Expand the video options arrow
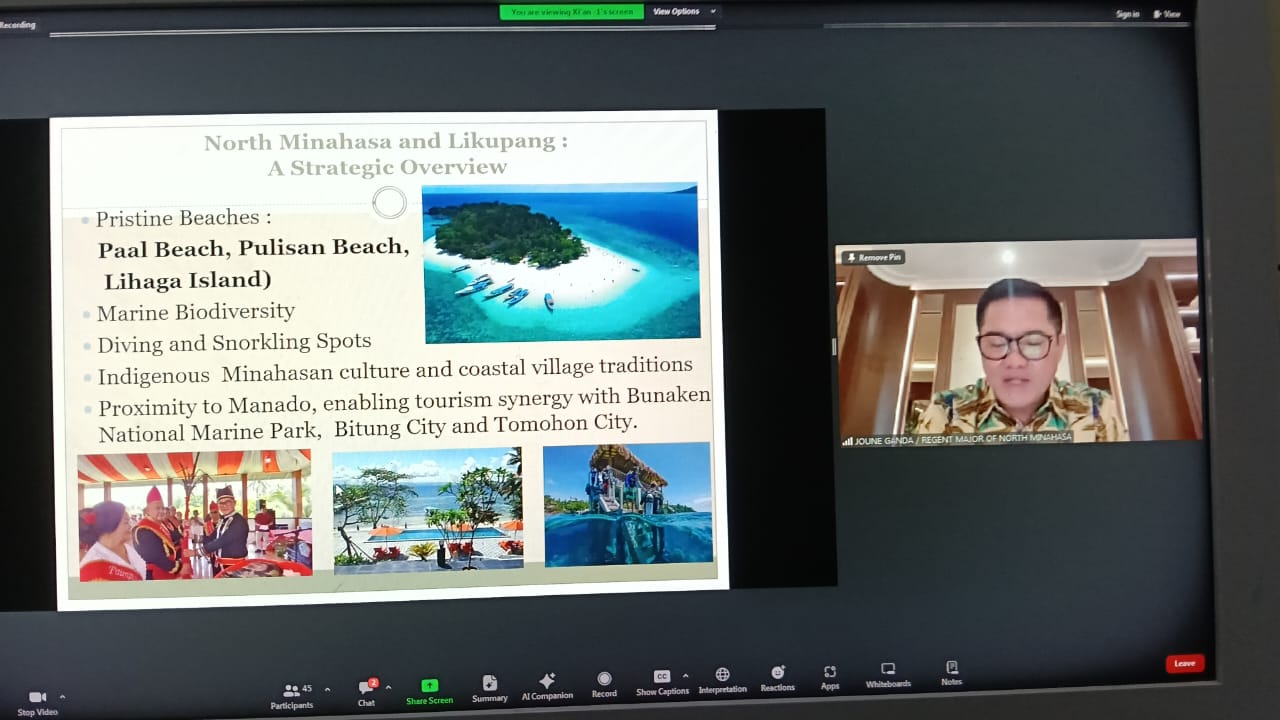Viewport: 1280px width, 720px height. 62,697
